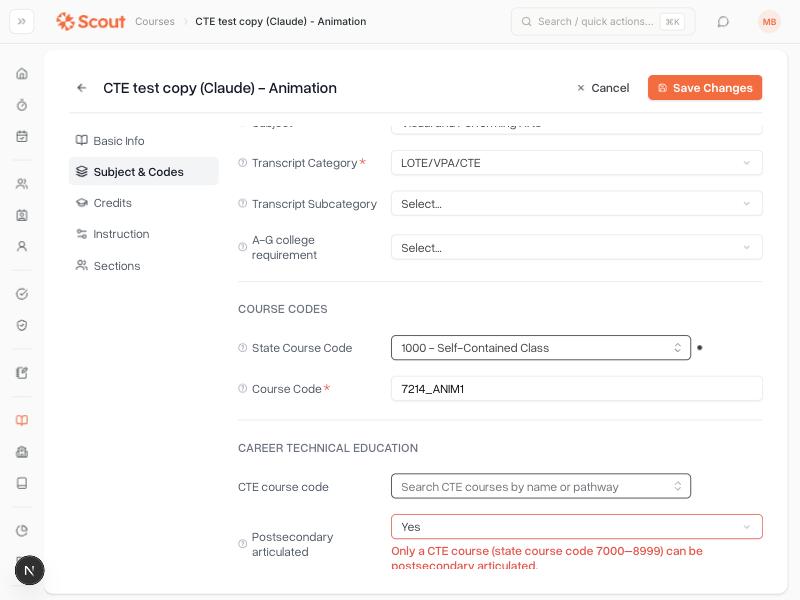Click the help icon beside A-G college requirement
Viewport: 800px width, 600px height.
pos(243,247)
